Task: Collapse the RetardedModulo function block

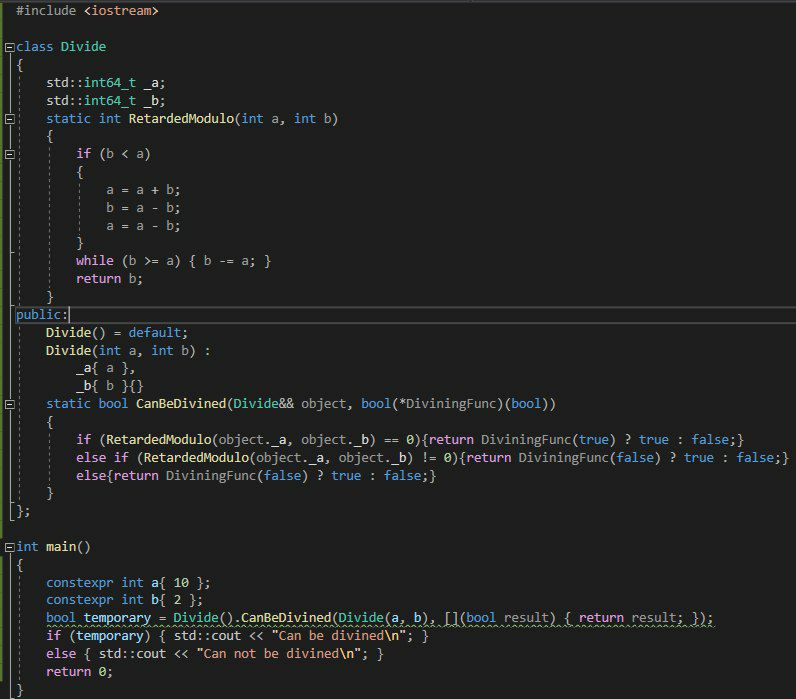Action: click(x=9, y=119)
